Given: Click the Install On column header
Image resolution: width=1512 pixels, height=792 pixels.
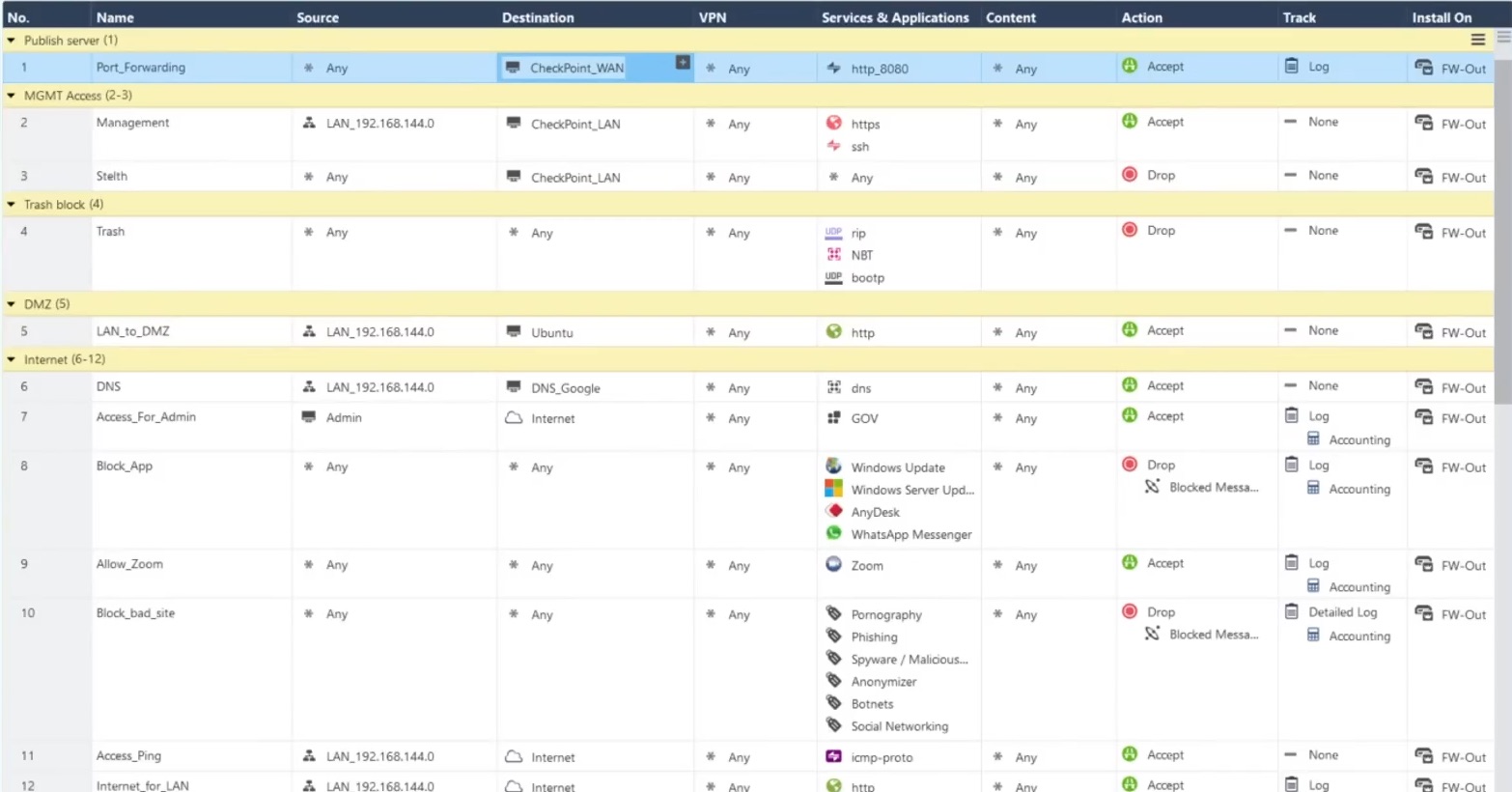Looking at the screenshot, I should tap(1442, 17).
